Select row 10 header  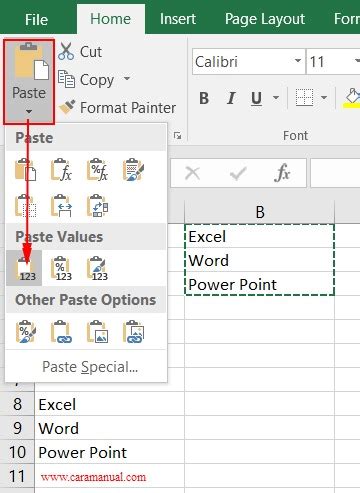(x=17, y=452)
